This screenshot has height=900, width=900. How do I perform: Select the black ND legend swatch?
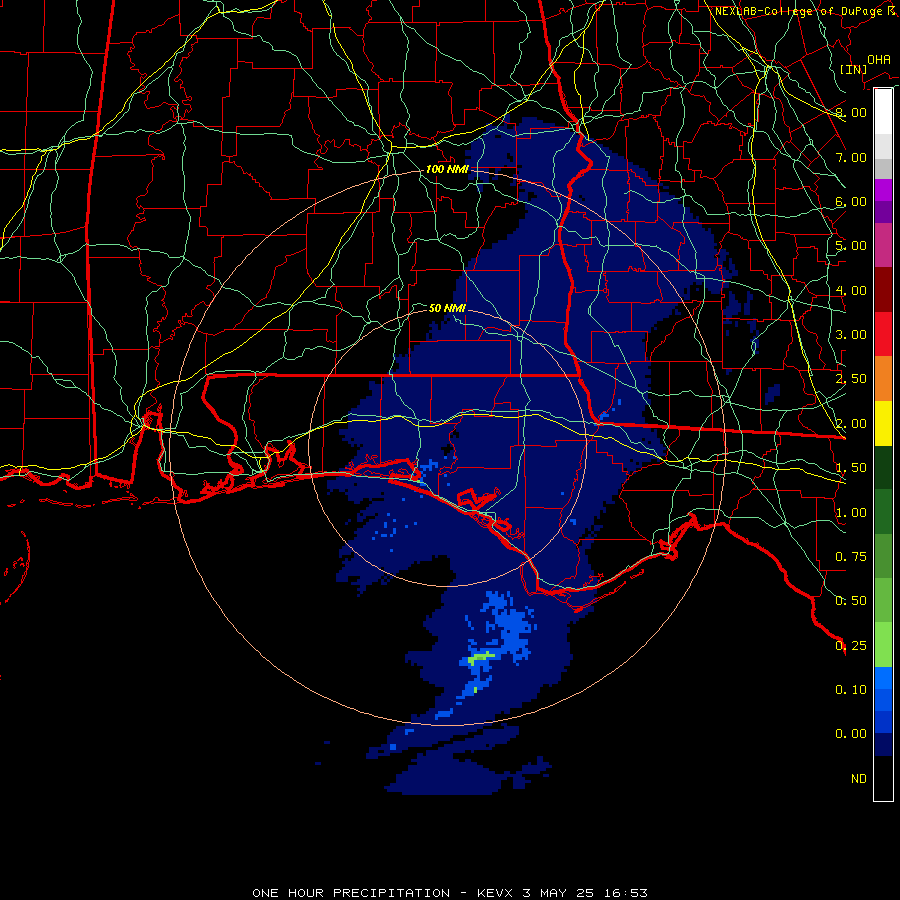click(x=883, y=778)
